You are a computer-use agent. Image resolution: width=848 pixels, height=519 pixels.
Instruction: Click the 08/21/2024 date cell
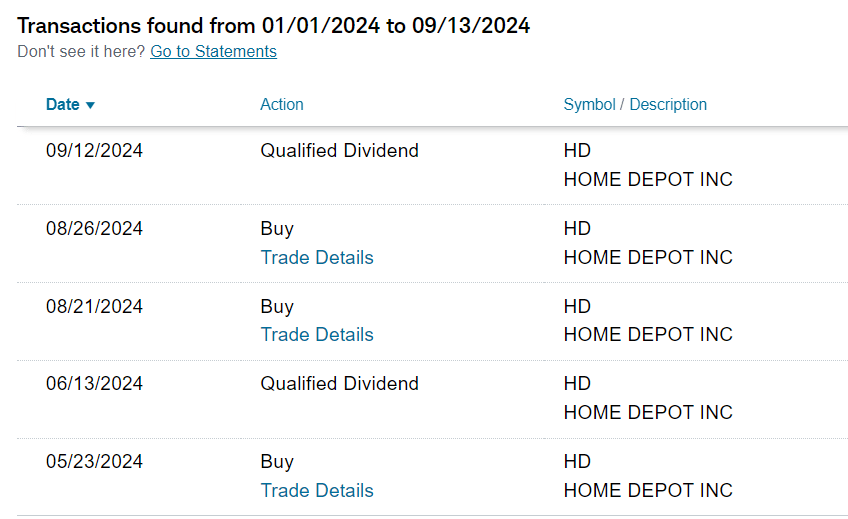coord(94,306)
